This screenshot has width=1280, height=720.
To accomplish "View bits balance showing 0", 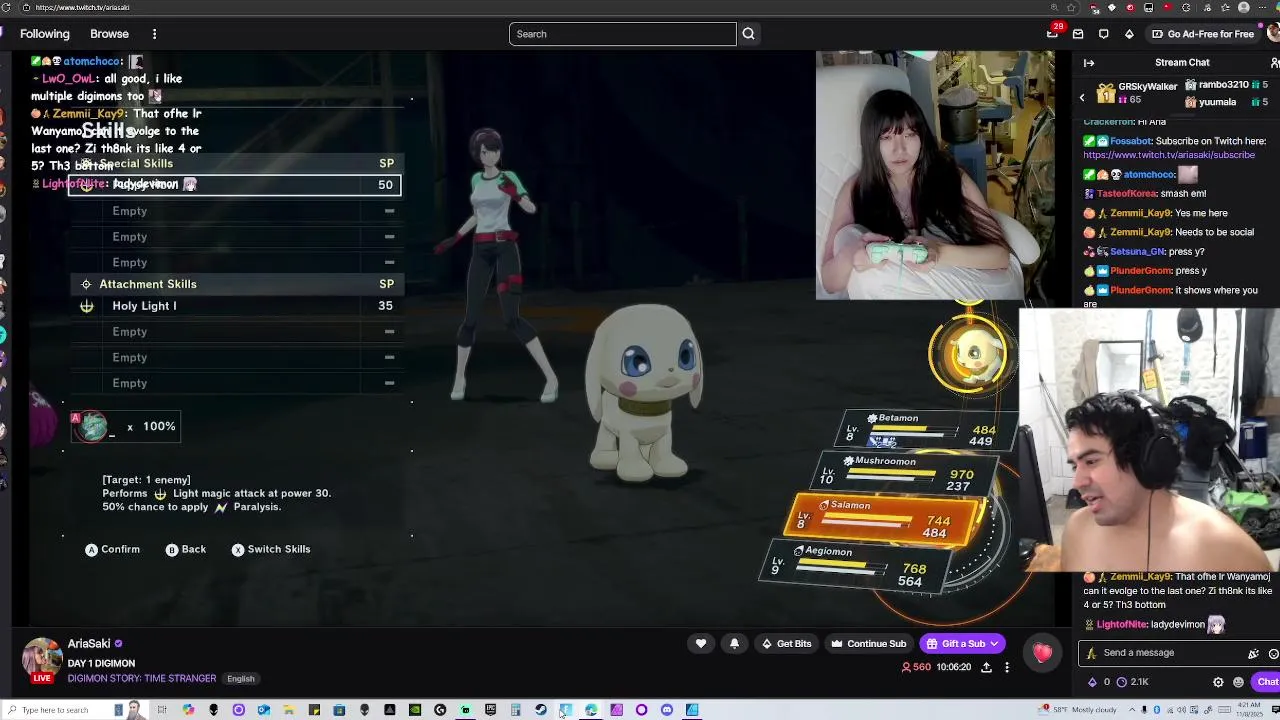I will [x=1098, y=682].
